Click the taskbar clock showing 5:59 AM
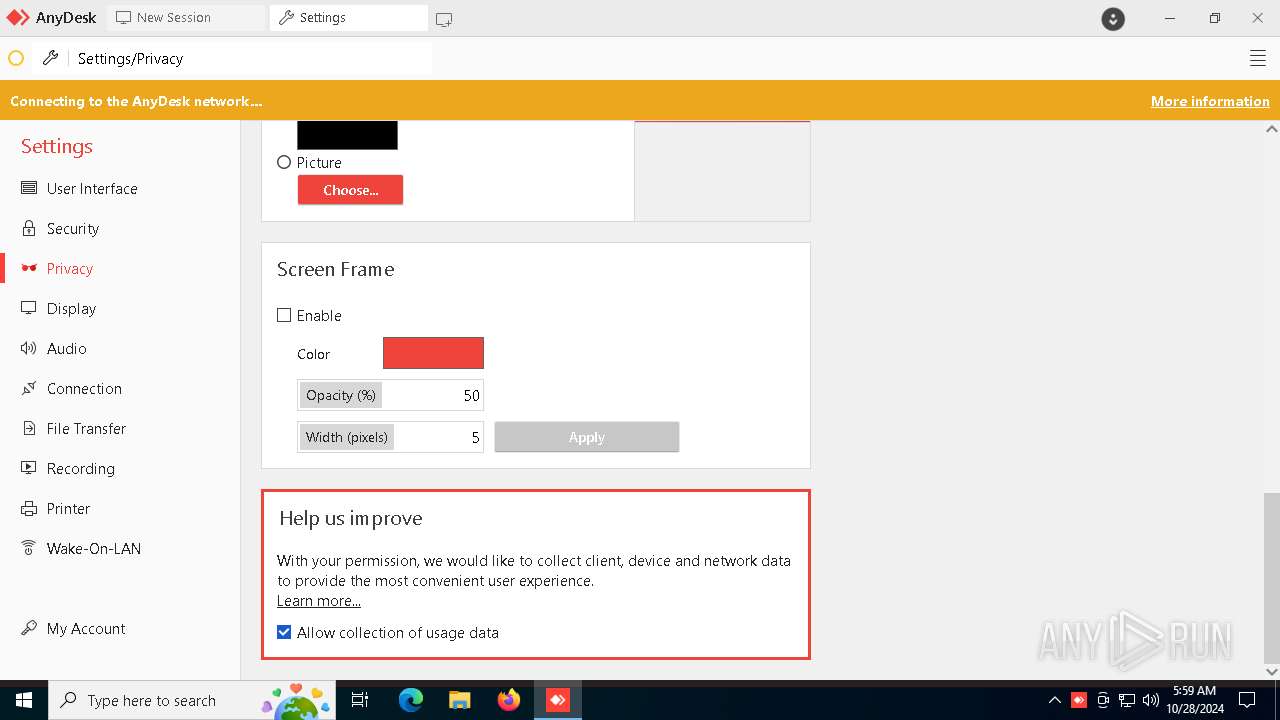This screenshot has height=720, width=1280. point(1194,700)
